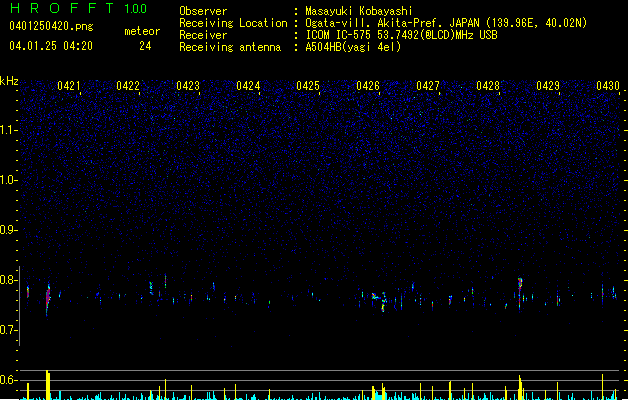This screenshot has height=400, width=629.
Task: Click the 0425 time marker
Action: click(308, 86)
